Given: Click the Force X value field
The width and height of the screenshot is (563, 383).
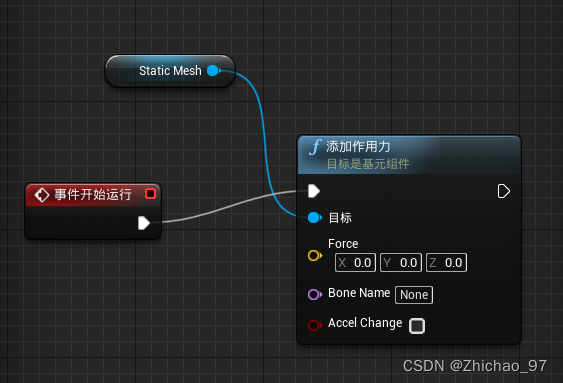Looking at the screenshot, I should 355,263.
